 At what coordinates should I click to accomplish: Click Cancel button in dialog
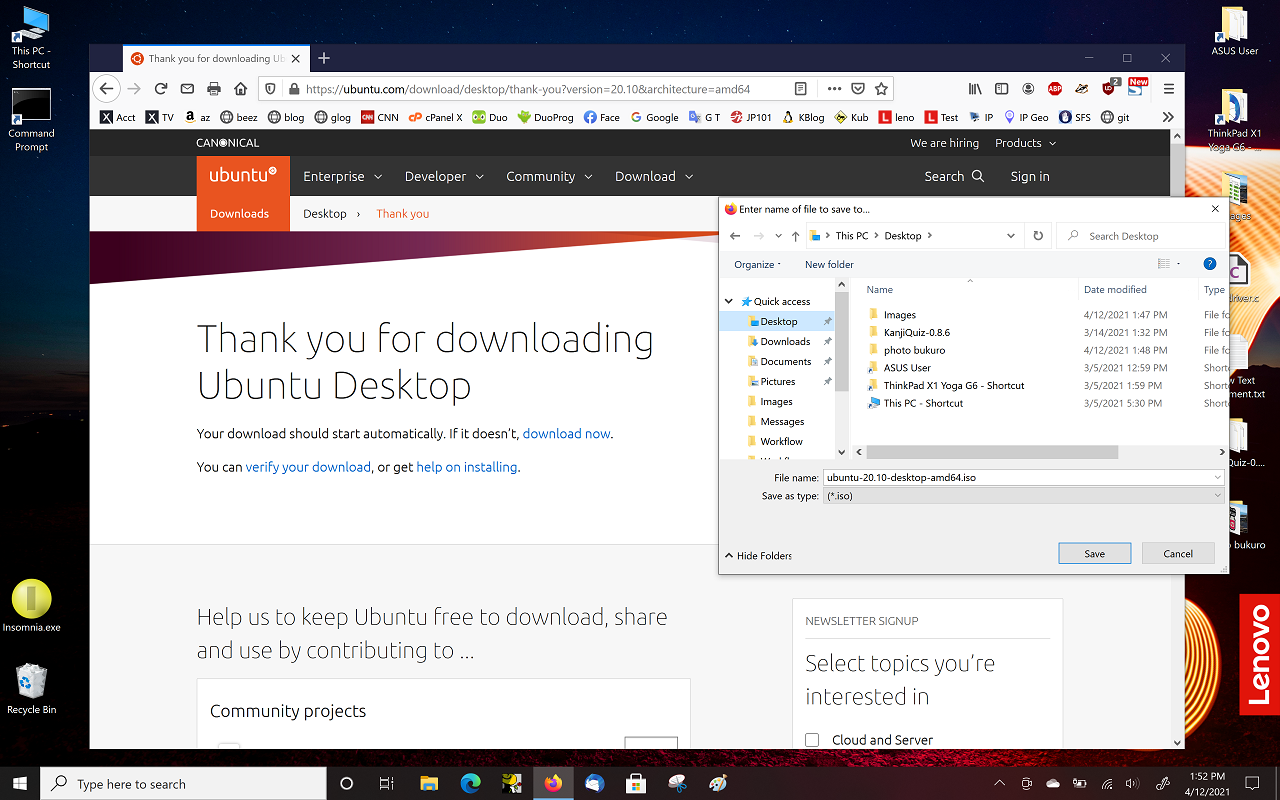click(x=1178, y=553)
